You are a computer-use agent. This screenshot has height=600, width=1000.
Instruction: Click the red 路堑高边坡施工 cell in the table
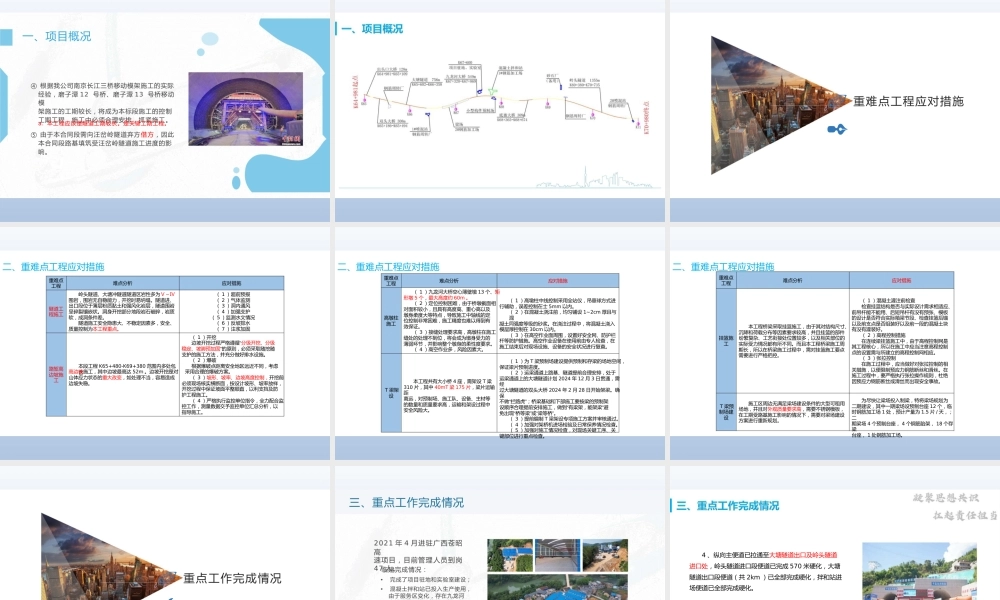pos(56,374)
